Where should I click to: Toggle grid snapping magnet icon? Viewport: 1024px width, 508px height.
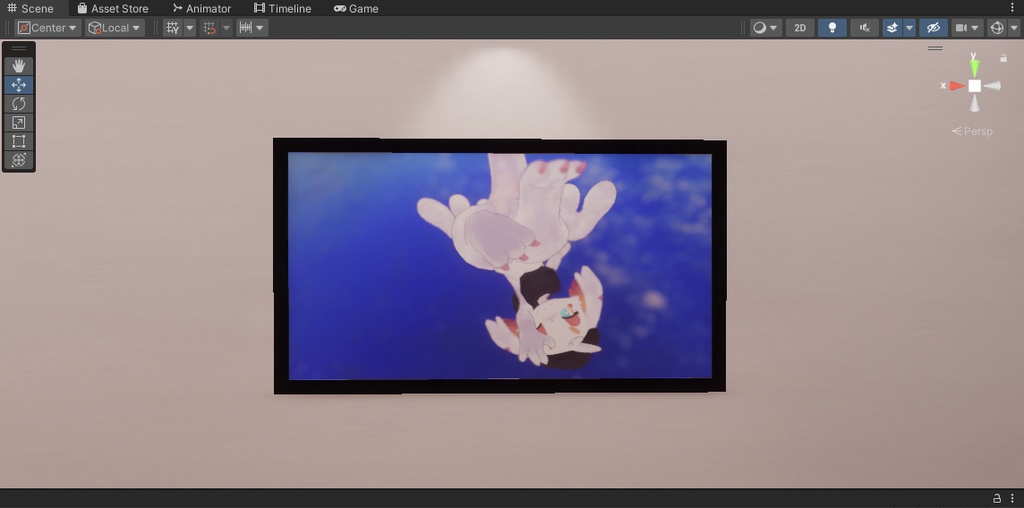coord(209,27)
